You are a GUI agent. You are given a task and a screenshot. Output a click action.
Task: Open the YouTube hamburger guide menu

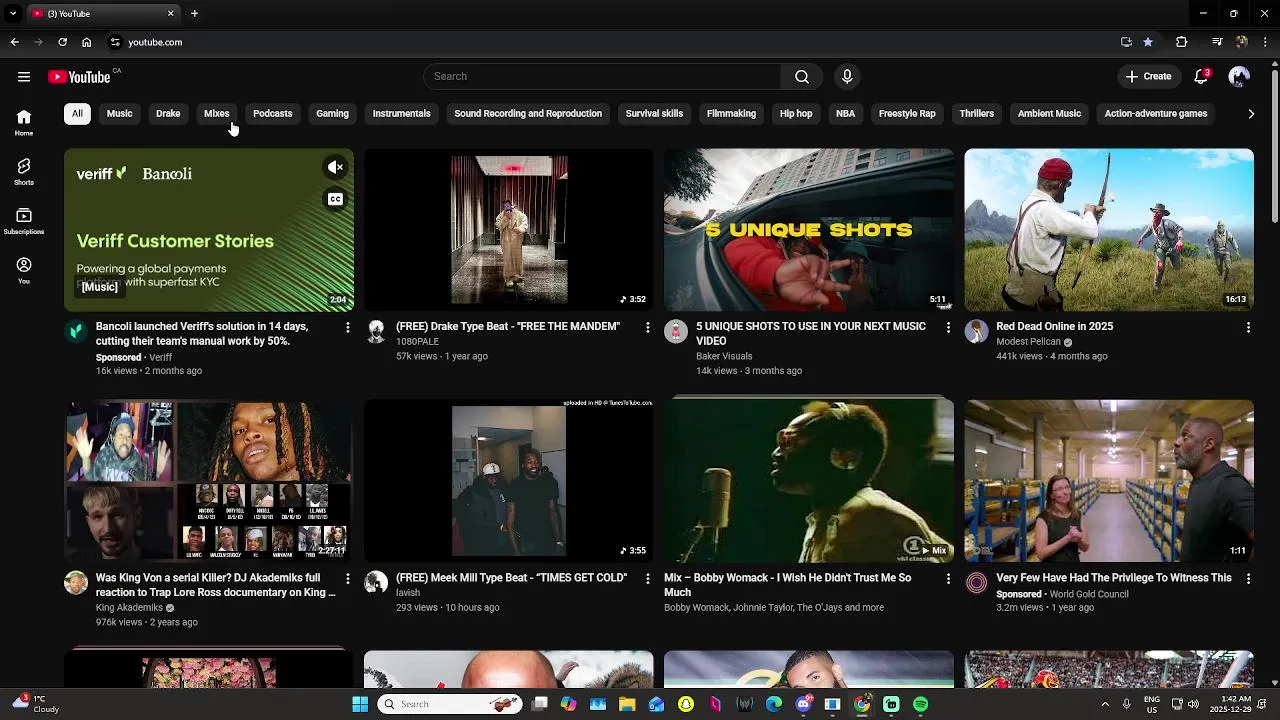coord(24,77)
